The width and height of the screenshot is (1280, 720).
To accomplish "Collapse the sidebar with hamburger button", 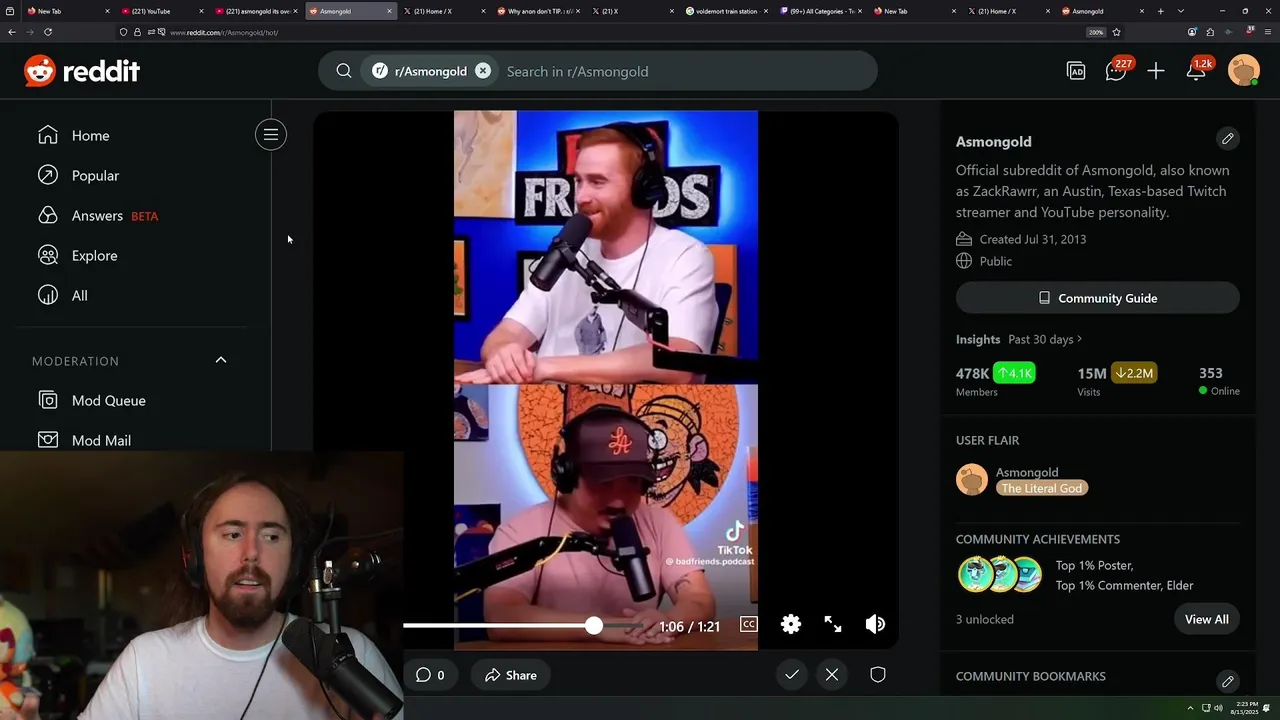I will 271,135.
